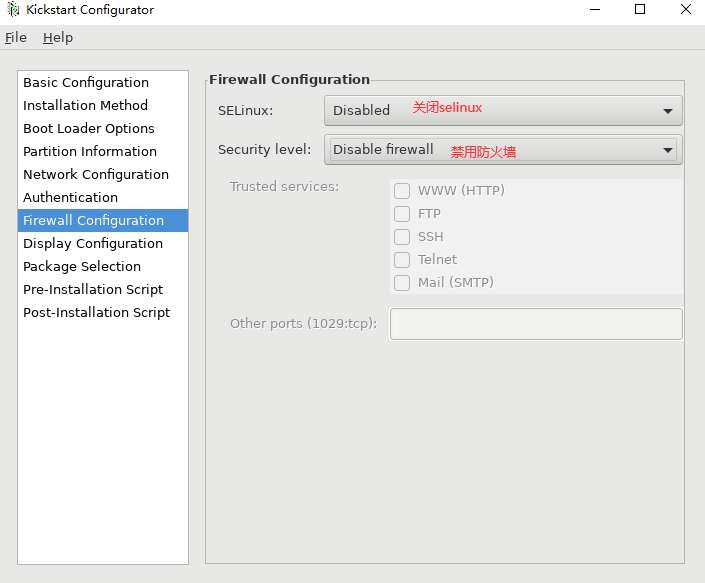
Task: Expand the Security level dropdown
Action: click(x=503, y=150)
